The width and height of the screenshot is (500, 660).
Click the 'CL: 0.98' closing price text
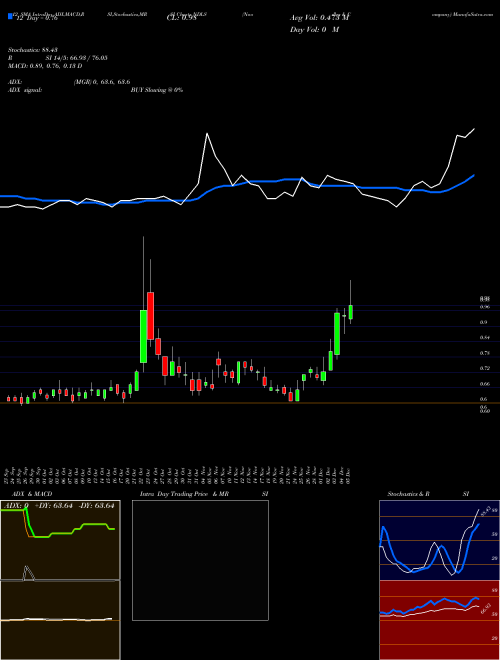pos(181,18)
